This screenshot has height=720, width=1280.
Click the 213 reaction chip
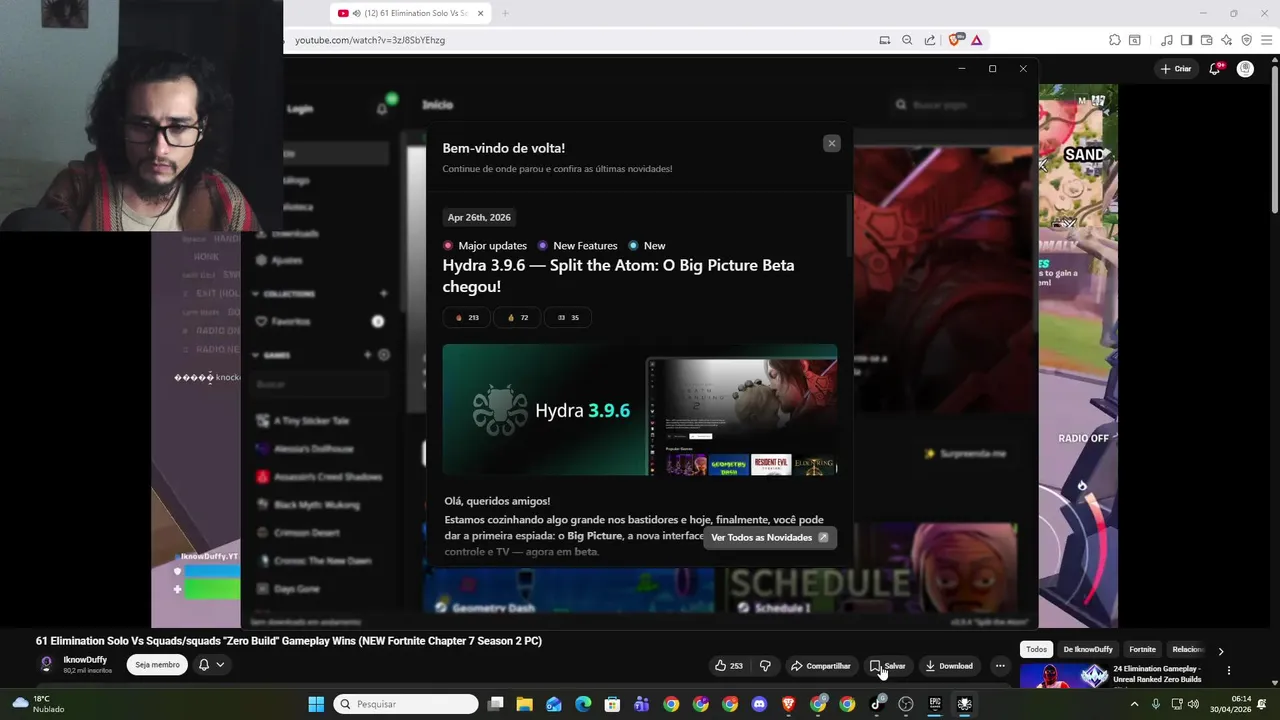[467, 318]
